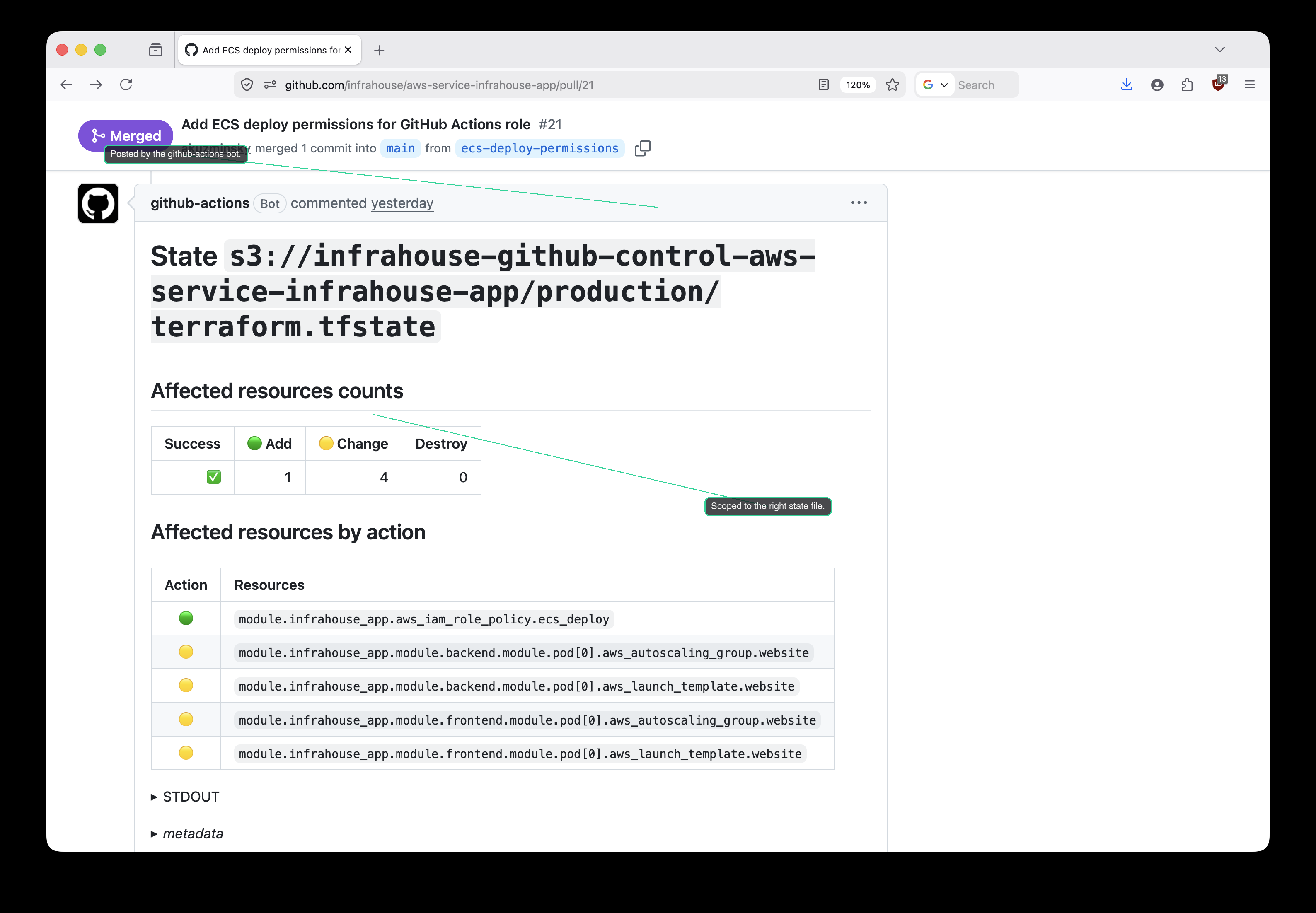
Task: Click backend aws_launch_template.website resource
Action: 517,686
